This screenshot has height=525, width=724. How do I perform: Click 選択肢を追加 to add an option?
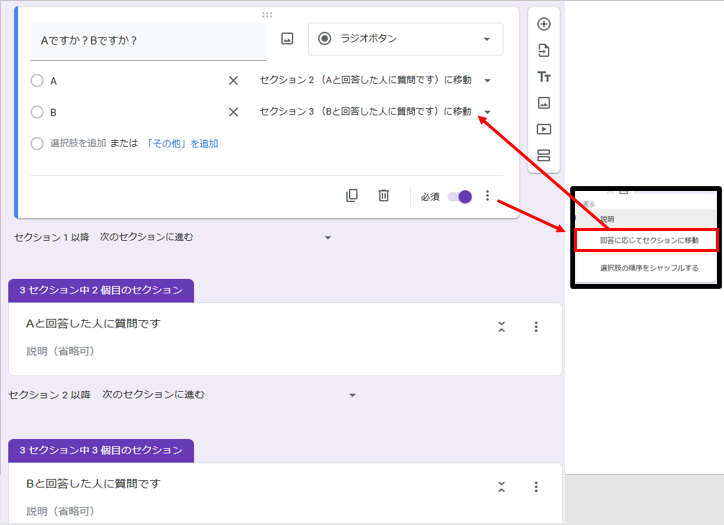78,144
